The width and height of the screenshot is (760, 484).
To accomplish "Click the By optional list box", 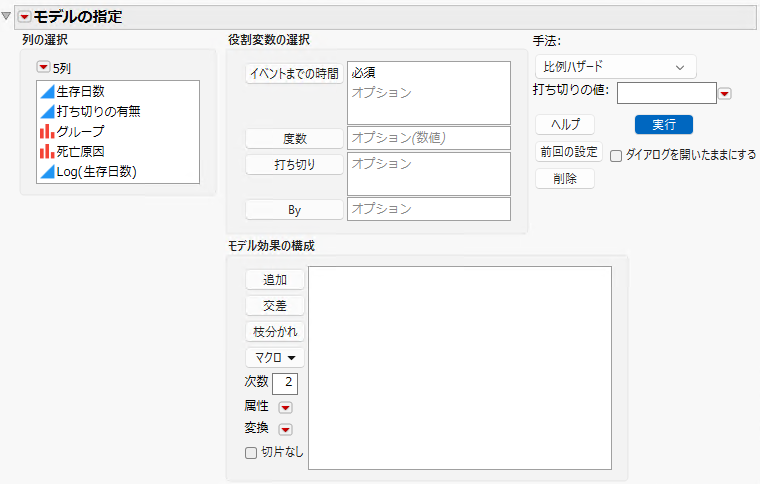I will coord(429,209).
